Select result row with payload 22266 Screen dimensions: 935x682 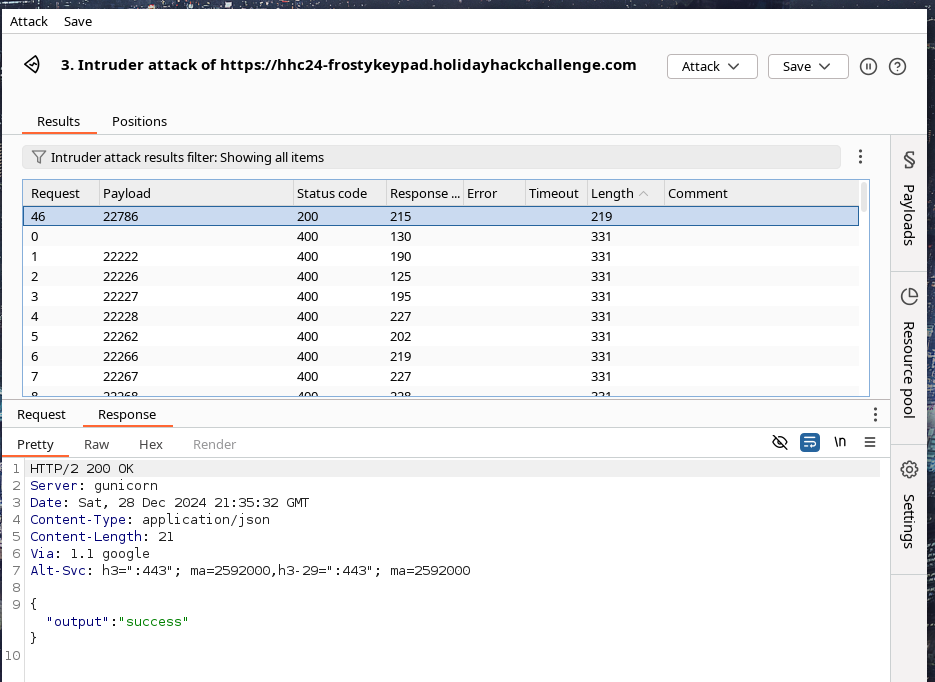pos(441,356)
